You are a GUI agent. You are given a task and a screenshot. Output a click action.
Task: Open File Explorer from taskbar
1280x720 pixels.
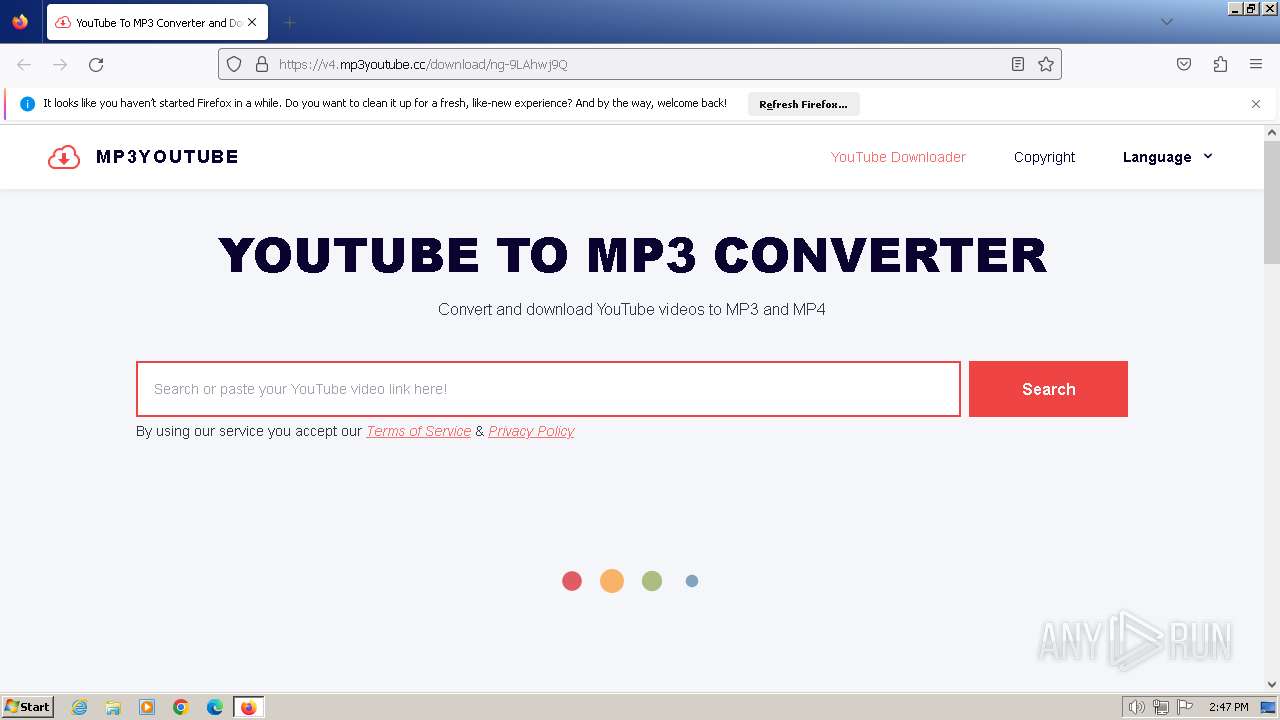(x=113, y=707)
